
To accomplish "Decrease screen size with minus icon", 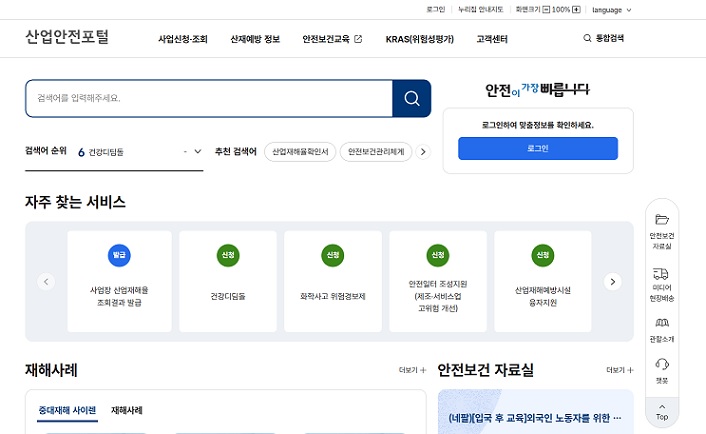I will click(x=545, y=9).
